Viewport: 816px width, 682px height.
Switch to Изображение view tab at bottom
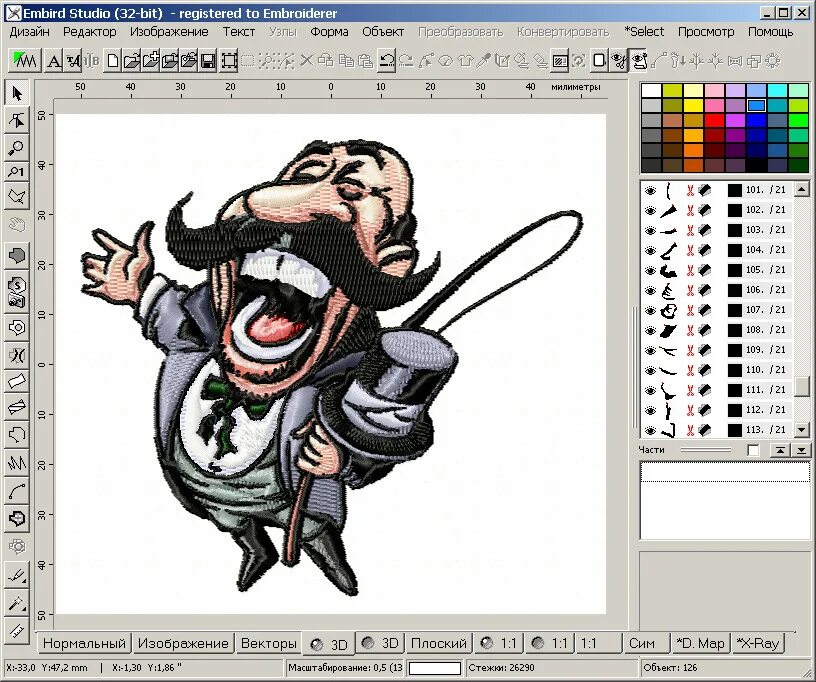pyautogui.click(x=183, y=644)
